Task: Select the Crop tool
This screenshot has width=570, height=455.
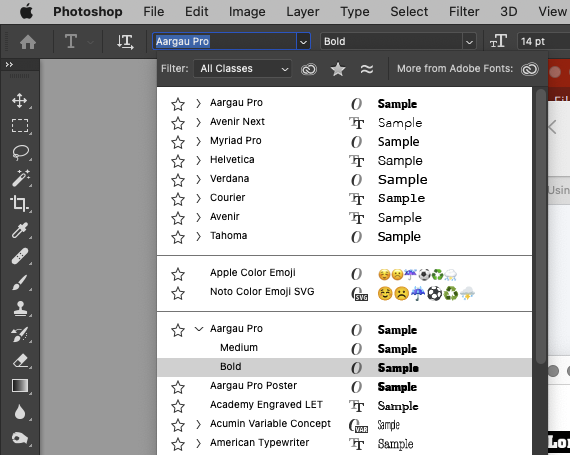Action: [19, 204]
